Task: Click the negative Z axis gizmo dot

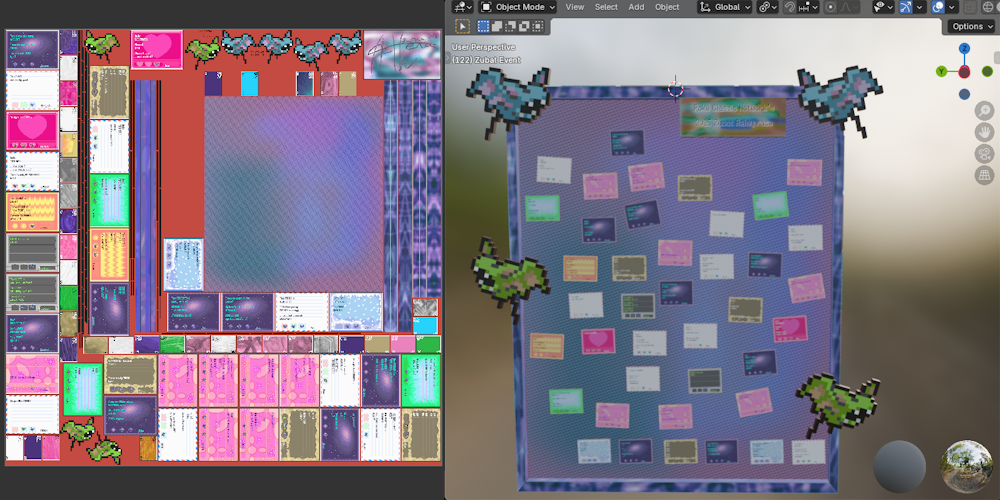Action: pyautogui.click(x=964, y=94)
